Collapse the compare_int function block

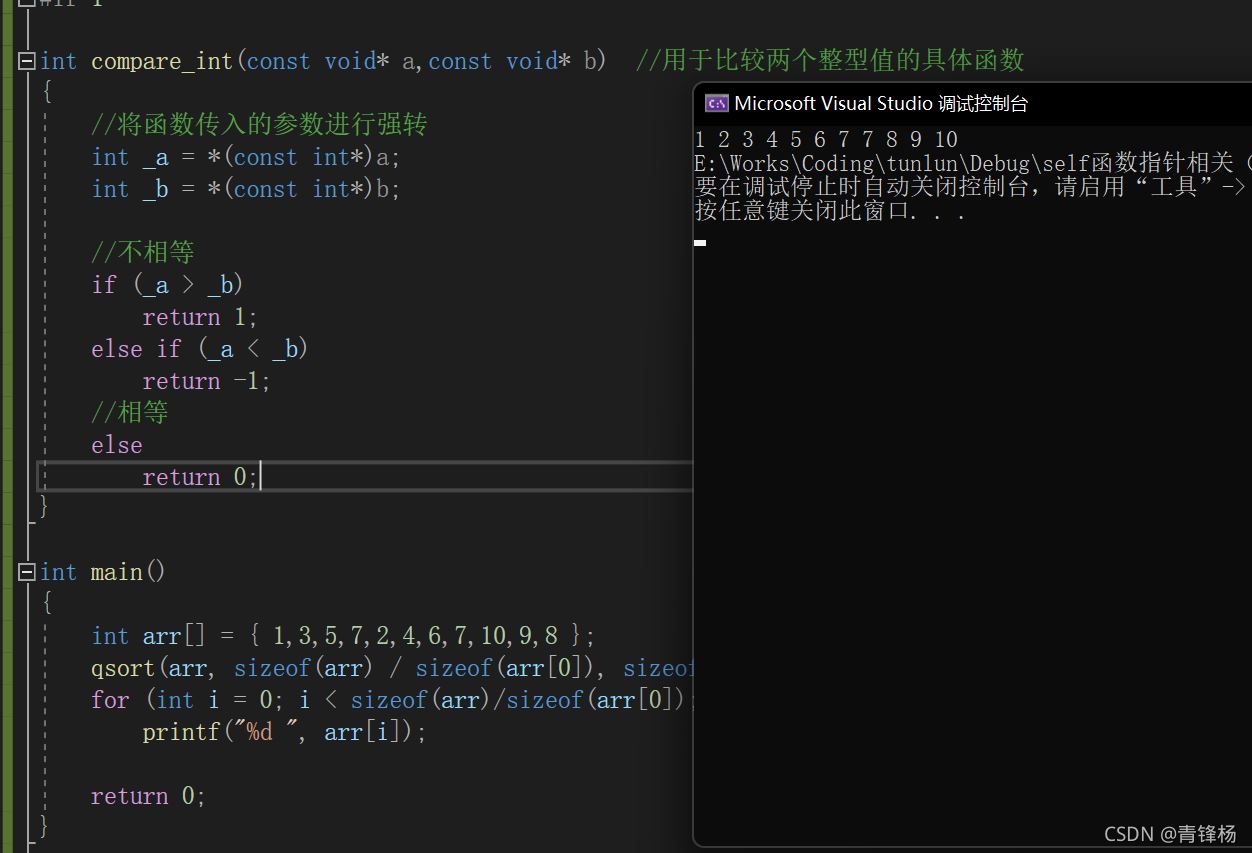click(x=27, y=61)
